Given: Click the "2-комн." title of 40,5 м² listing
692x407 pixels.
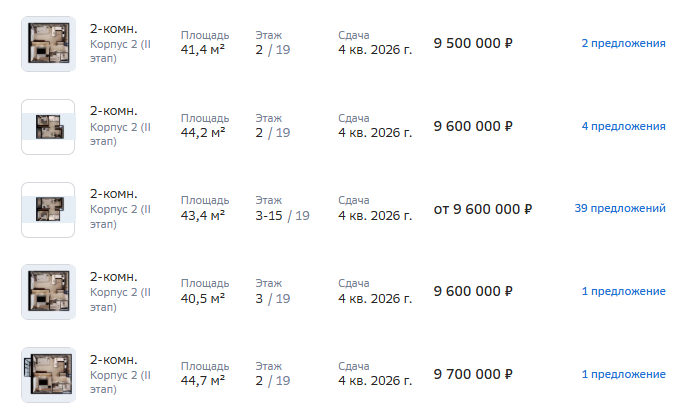Looking at the screenshot, I should click(113, 276).
